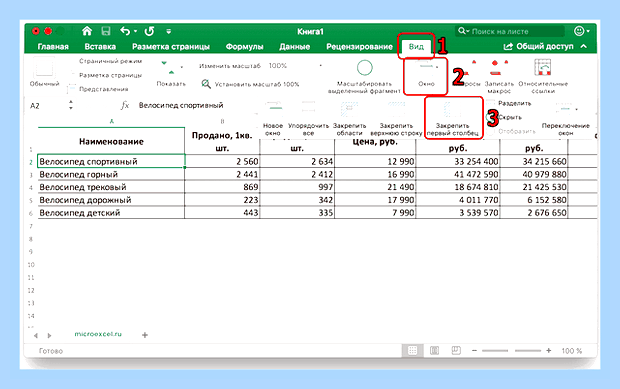Click the 'Изменить масштаб' 100% zoom box
Screen dimensions: 620x389
pos(295,66)
